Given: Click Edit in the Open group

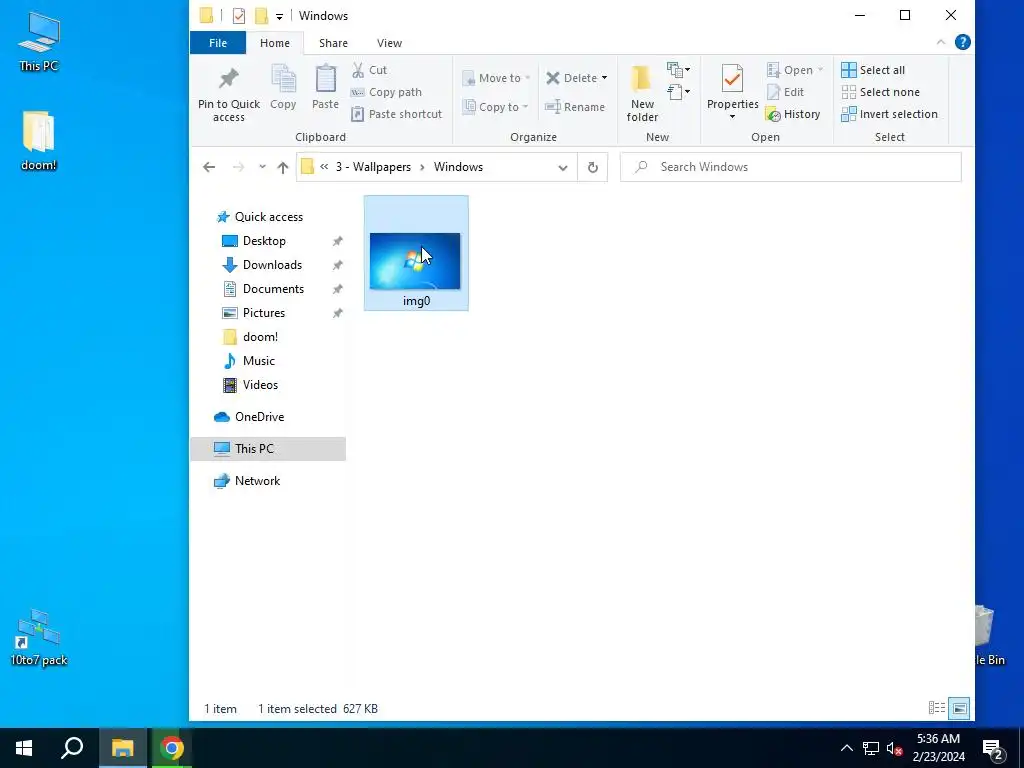Looking at the screenshot, I should point(786,92).
